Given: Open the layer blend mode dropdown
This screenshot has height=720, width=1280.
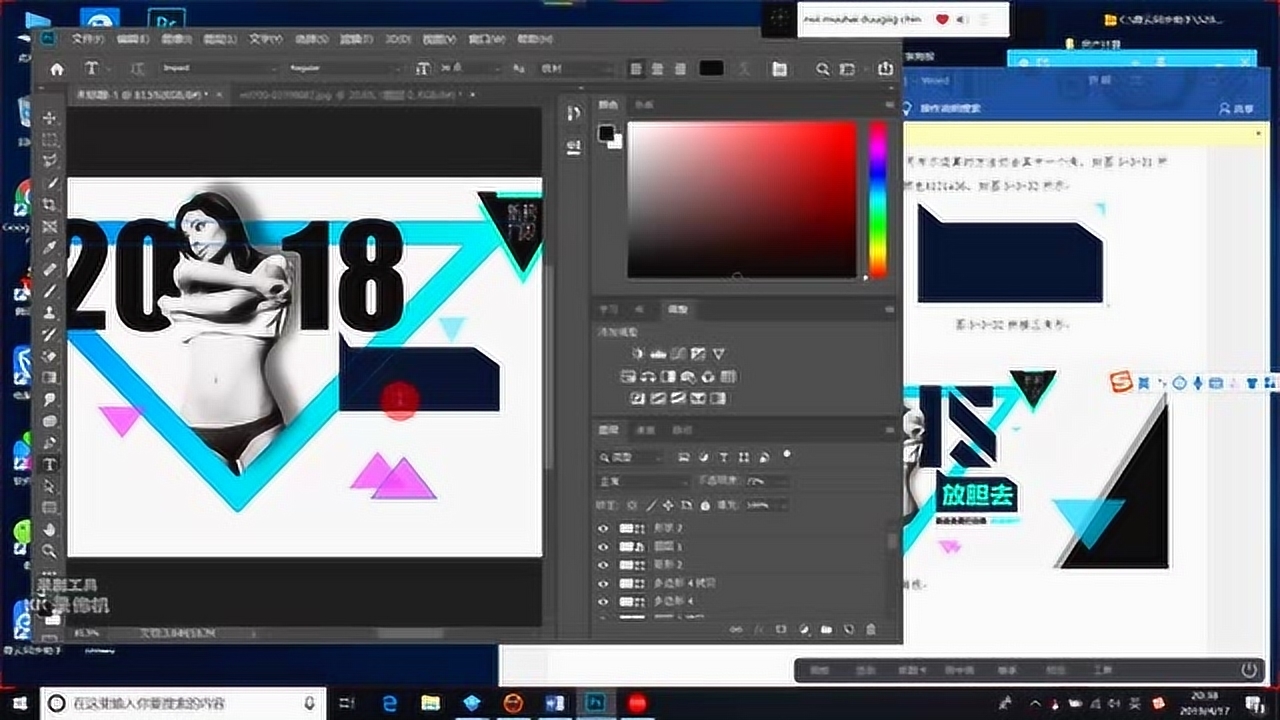Looking at the screenshot, I should 642,481.
